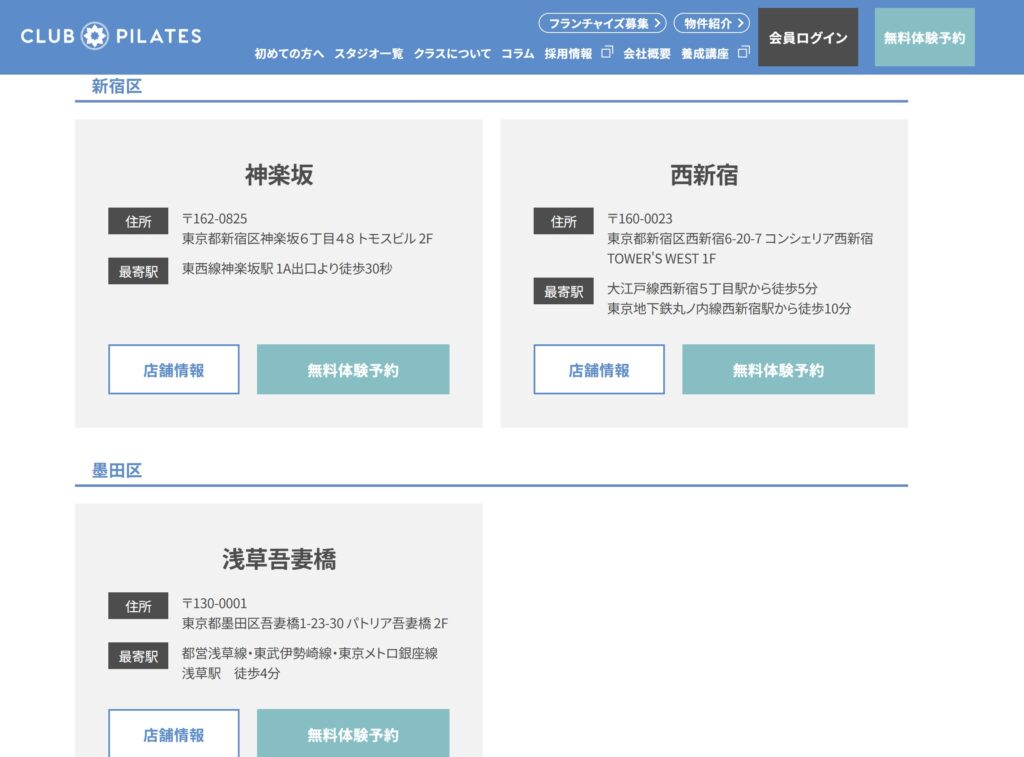Open フランチャイズ募集 pill link
The image size is (1024, 757).
coord(602,24)
